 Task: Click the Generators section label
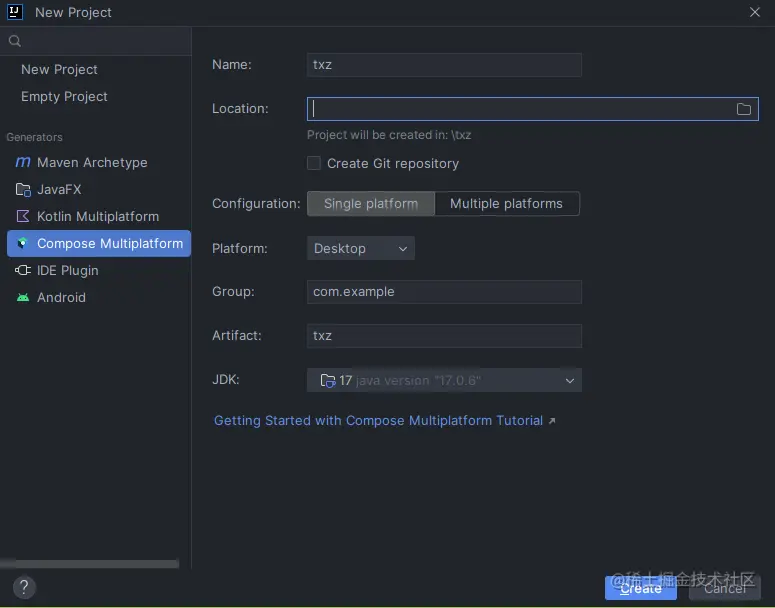[x=34, y=137]
